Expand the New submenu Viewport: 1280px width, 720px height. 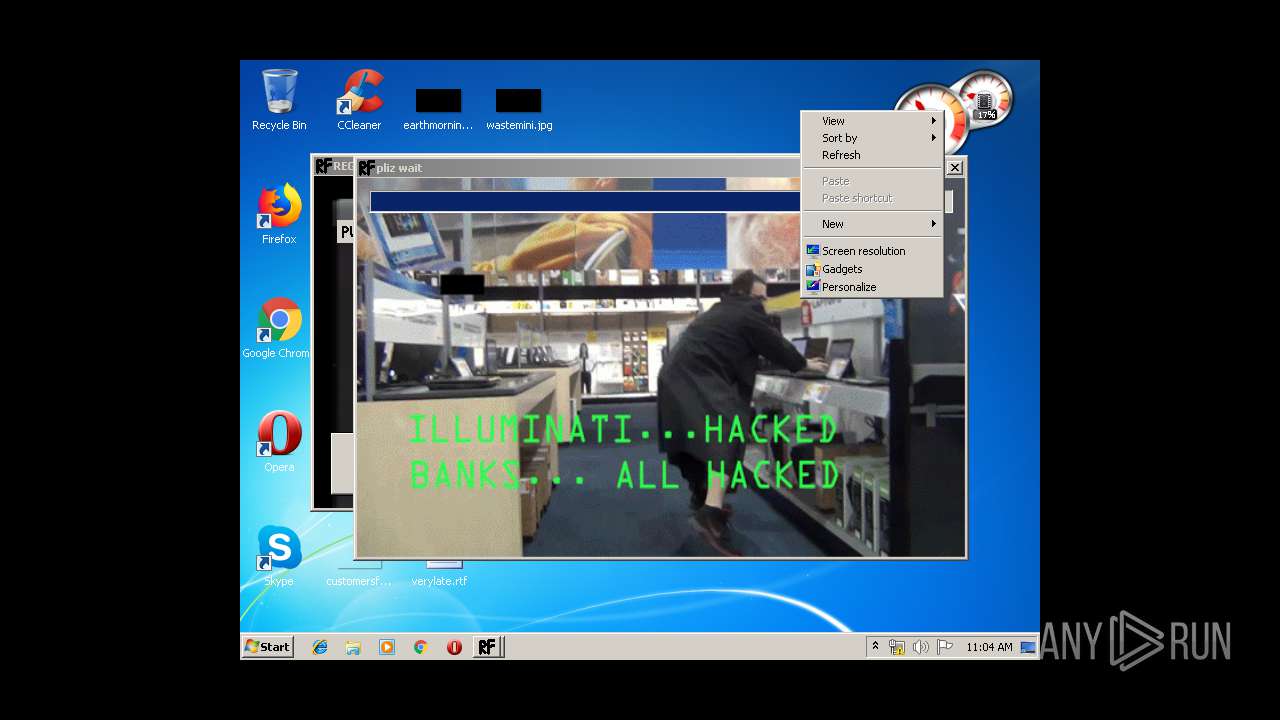(x=872, y=224)
